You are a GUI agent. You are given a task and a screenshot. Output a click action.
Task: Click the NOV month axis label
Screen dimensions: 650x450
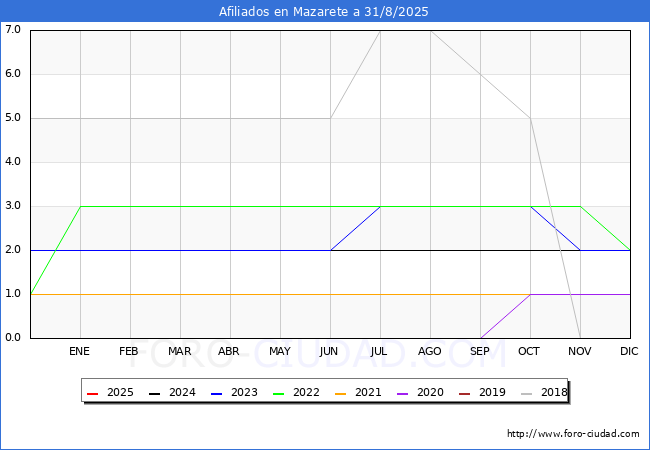[580, 351]
